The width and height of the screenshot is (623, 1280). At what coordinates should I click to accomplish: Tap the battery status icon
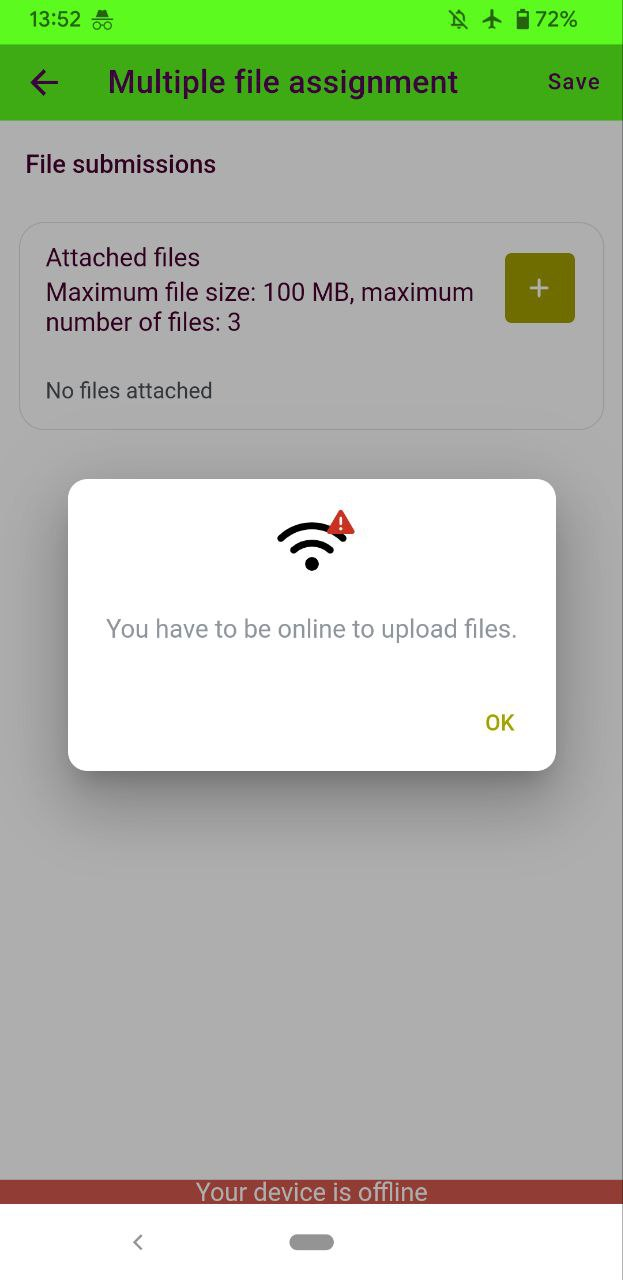(522, 19)
